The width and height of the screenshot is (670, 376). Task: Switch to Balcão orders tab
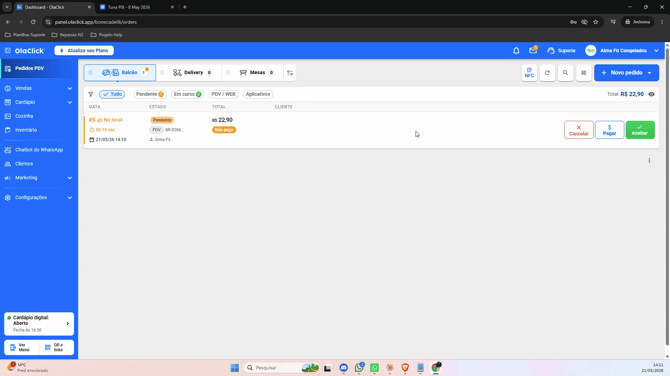tap(120, 73)
